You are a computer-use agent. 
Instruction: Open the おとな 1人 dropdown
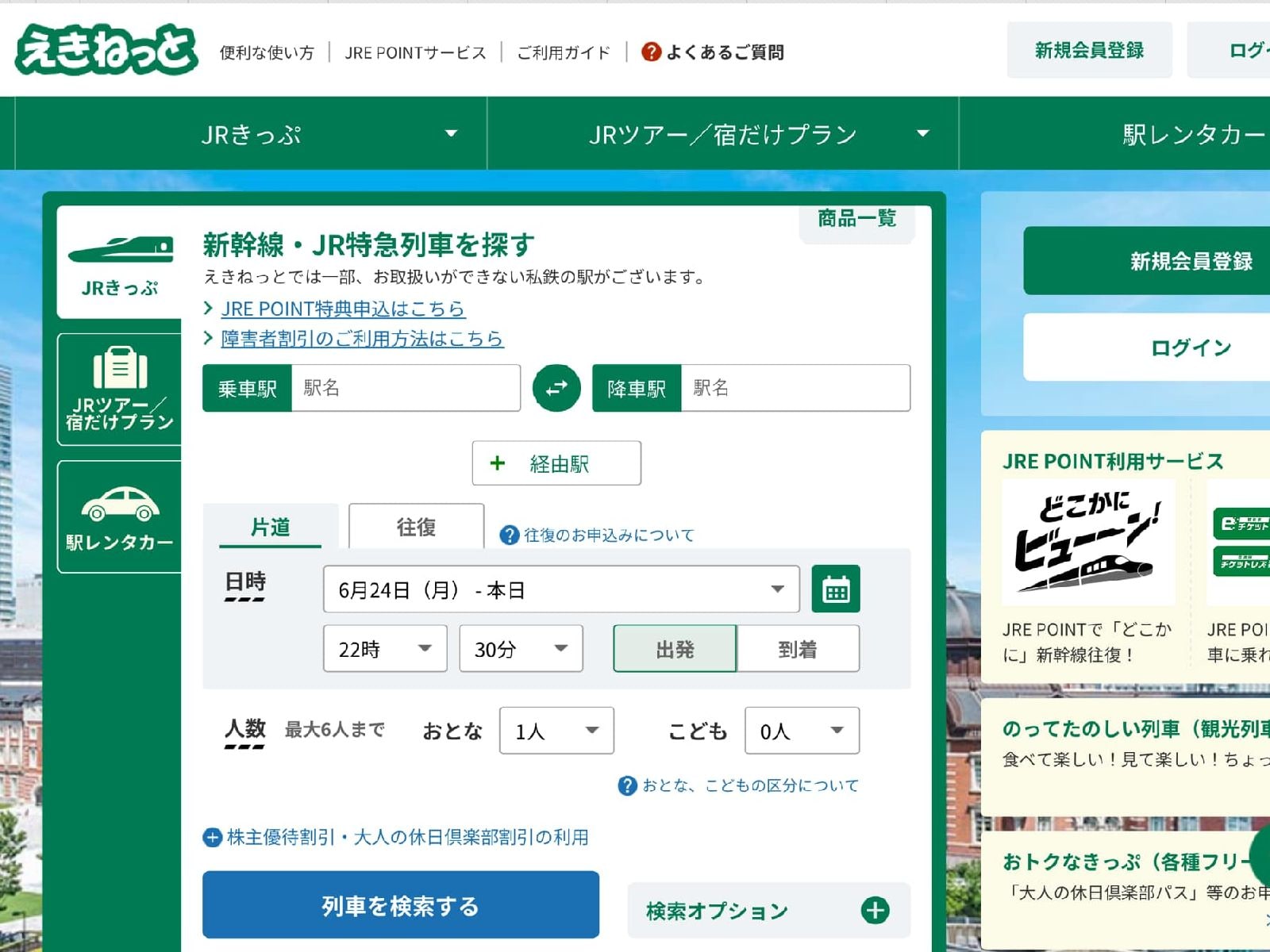point(556,731)
